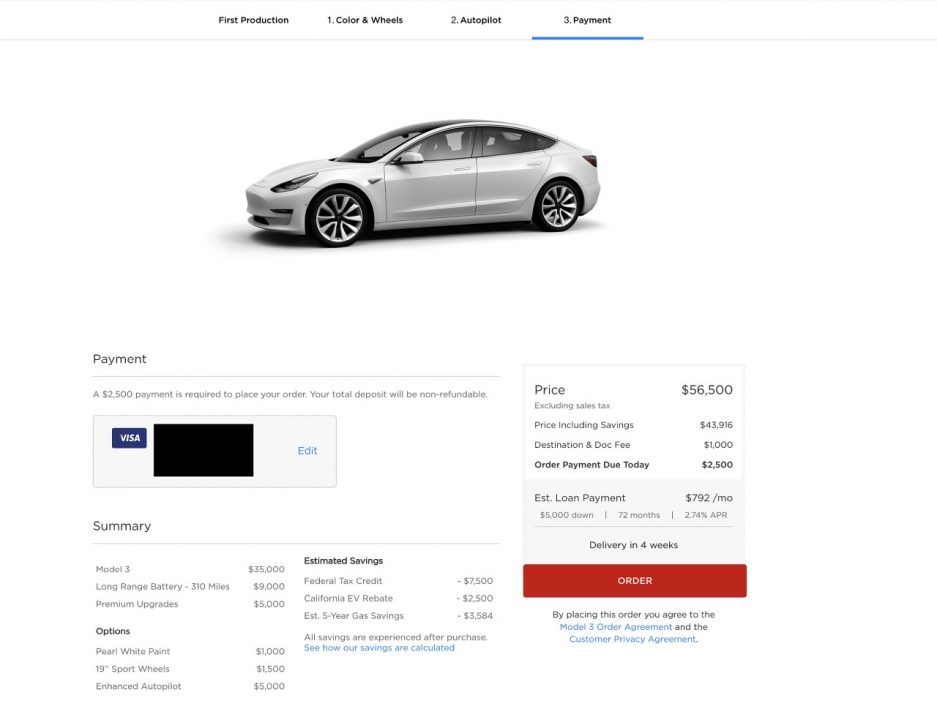This screenshot has height=720, width=937.
Task: Click the Visa card logo
Action: point(129,438)
